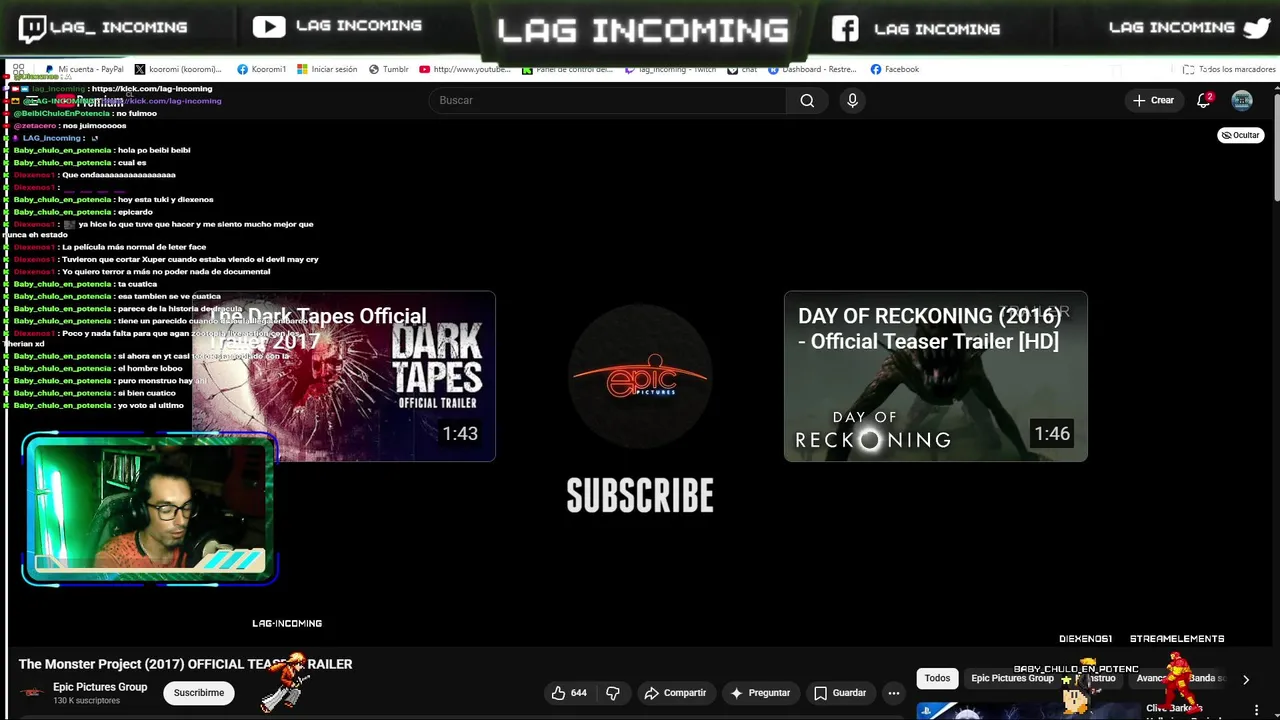Viewport: 1280px width, 720px height.
Task: Click the 130 K suscriptores text
Action: tap(86, 701)
